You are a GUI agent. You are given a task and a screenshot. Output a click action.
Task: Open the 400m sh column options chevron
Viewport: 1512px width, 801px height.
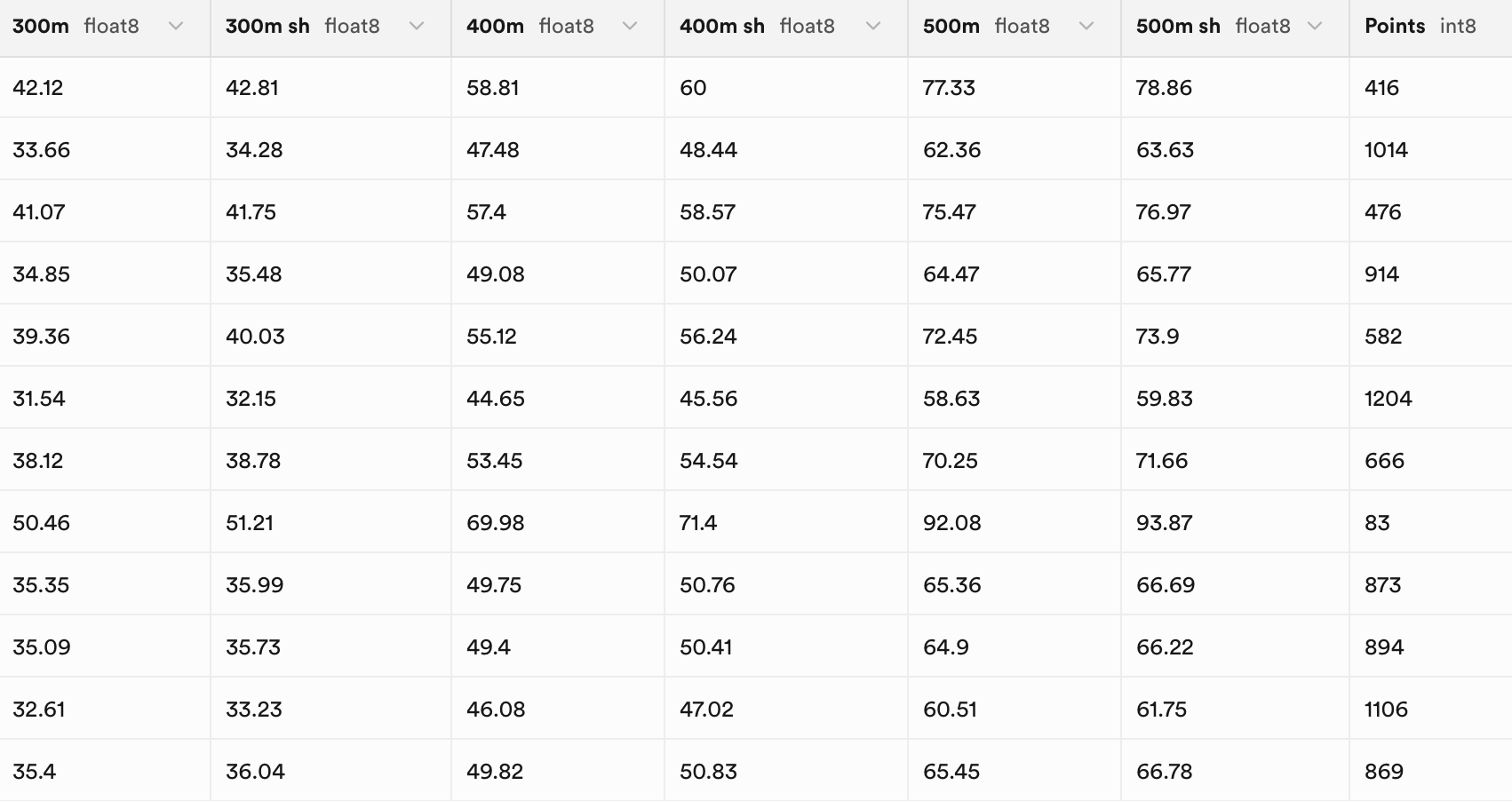(873, 27)
